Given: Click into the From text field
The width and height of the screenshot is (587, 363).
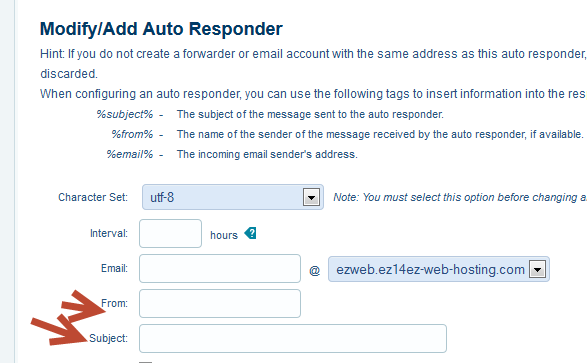Looking at the screenshot, I should (x=220, y=303).
